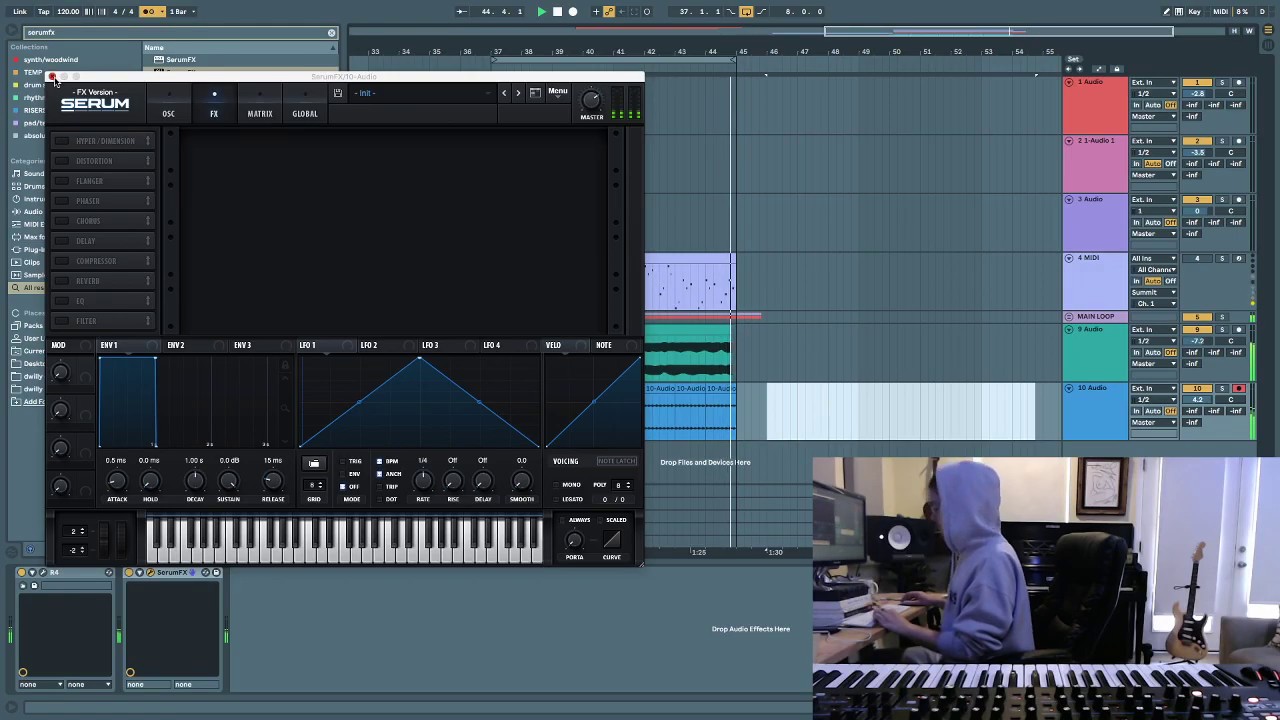This screenshot has height=720, width=1280.
Task: Go to next Serum preset arrow
Action: [x=518, y=93]
